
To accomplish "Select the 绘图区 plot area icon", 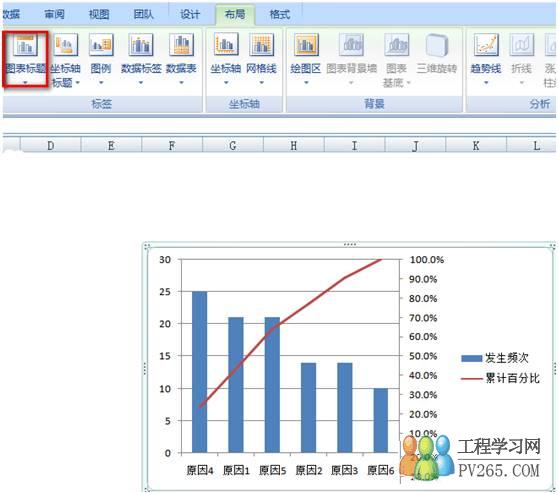I will tap(306, 45).
